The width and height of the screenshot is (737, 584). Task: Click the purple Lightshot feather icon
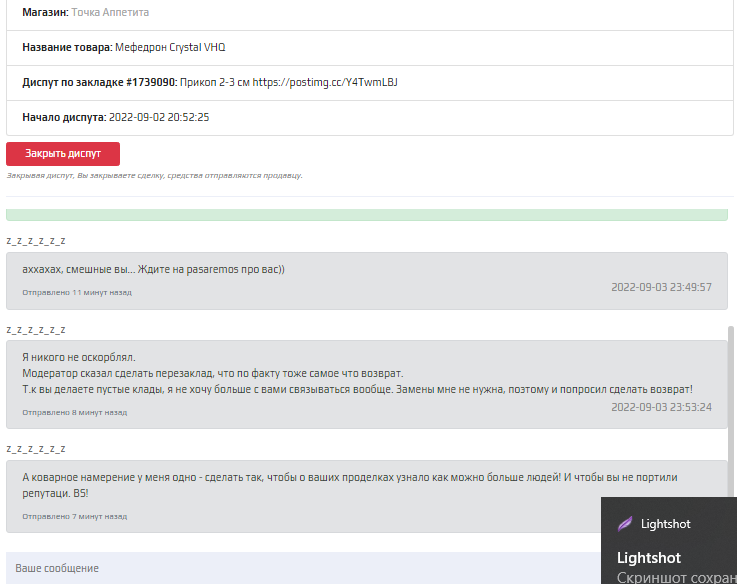pos(625,523)
